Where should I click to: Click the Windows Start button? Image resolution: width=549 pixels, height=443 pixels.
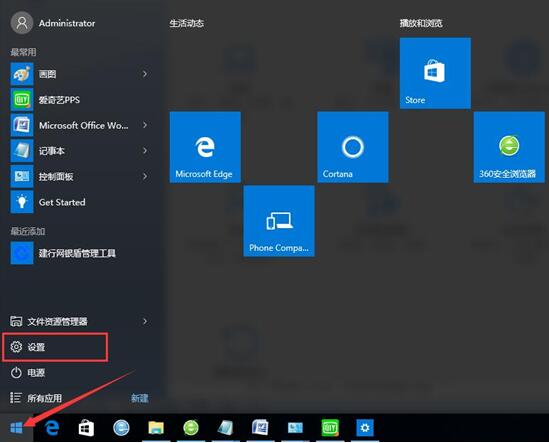[16, 428]
